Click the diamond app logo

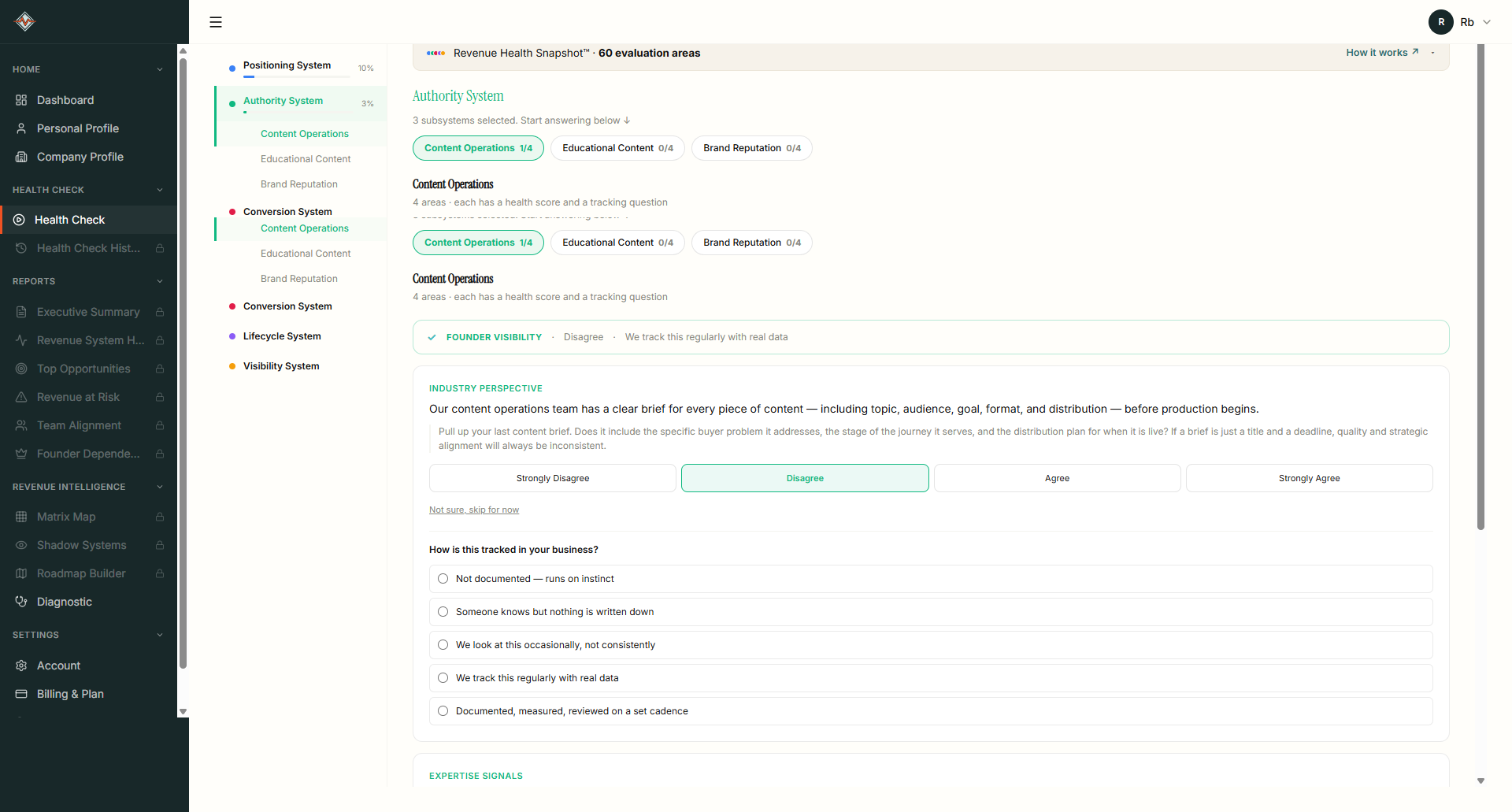pos(25,21)
